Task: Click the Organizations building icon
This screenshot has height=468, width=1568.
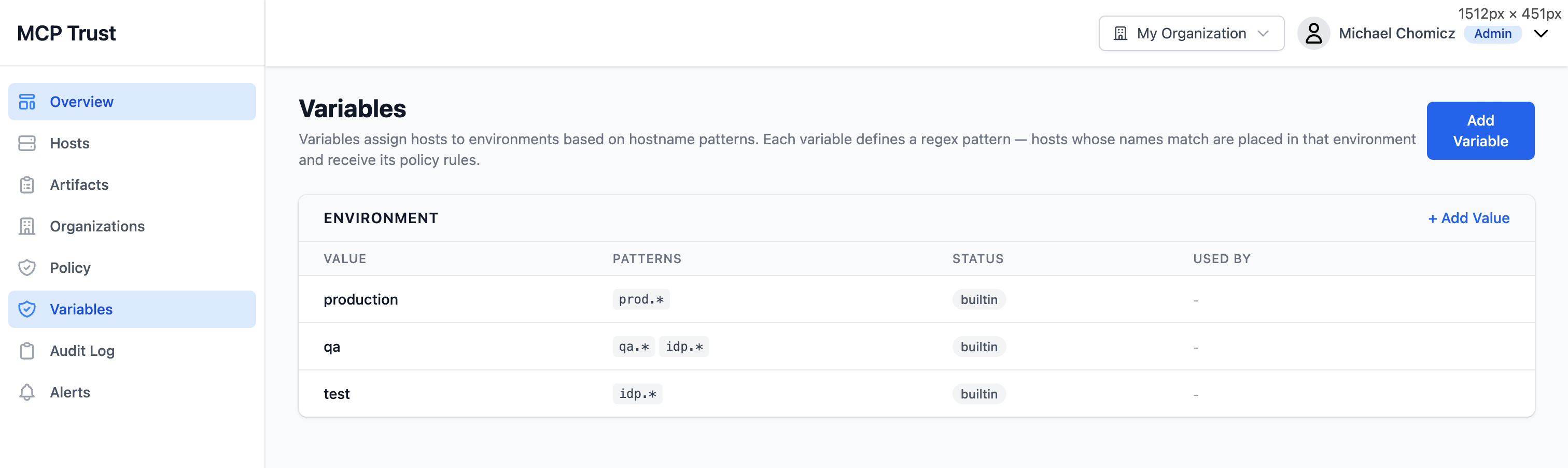Action: 27,226
